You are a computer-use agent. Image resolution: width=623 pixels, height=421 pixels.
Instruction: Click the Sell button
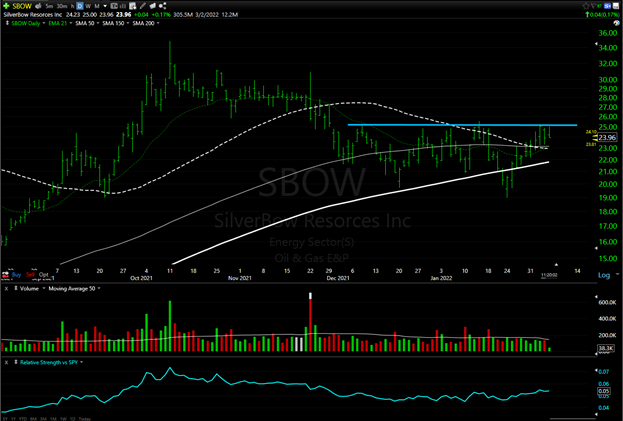[x=30, y=274]
